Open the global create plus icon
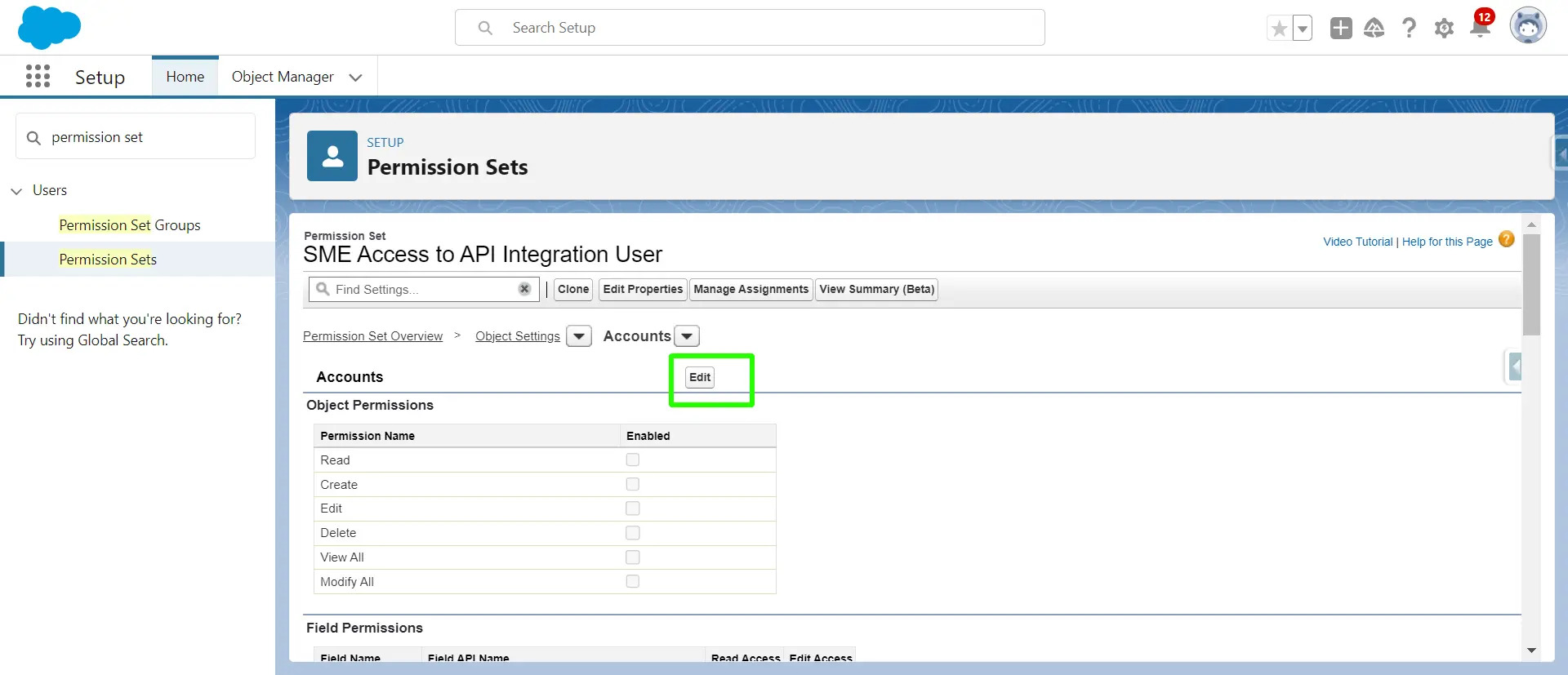The height and width of the screenshot is (675, 1568). click(1340, 29)
